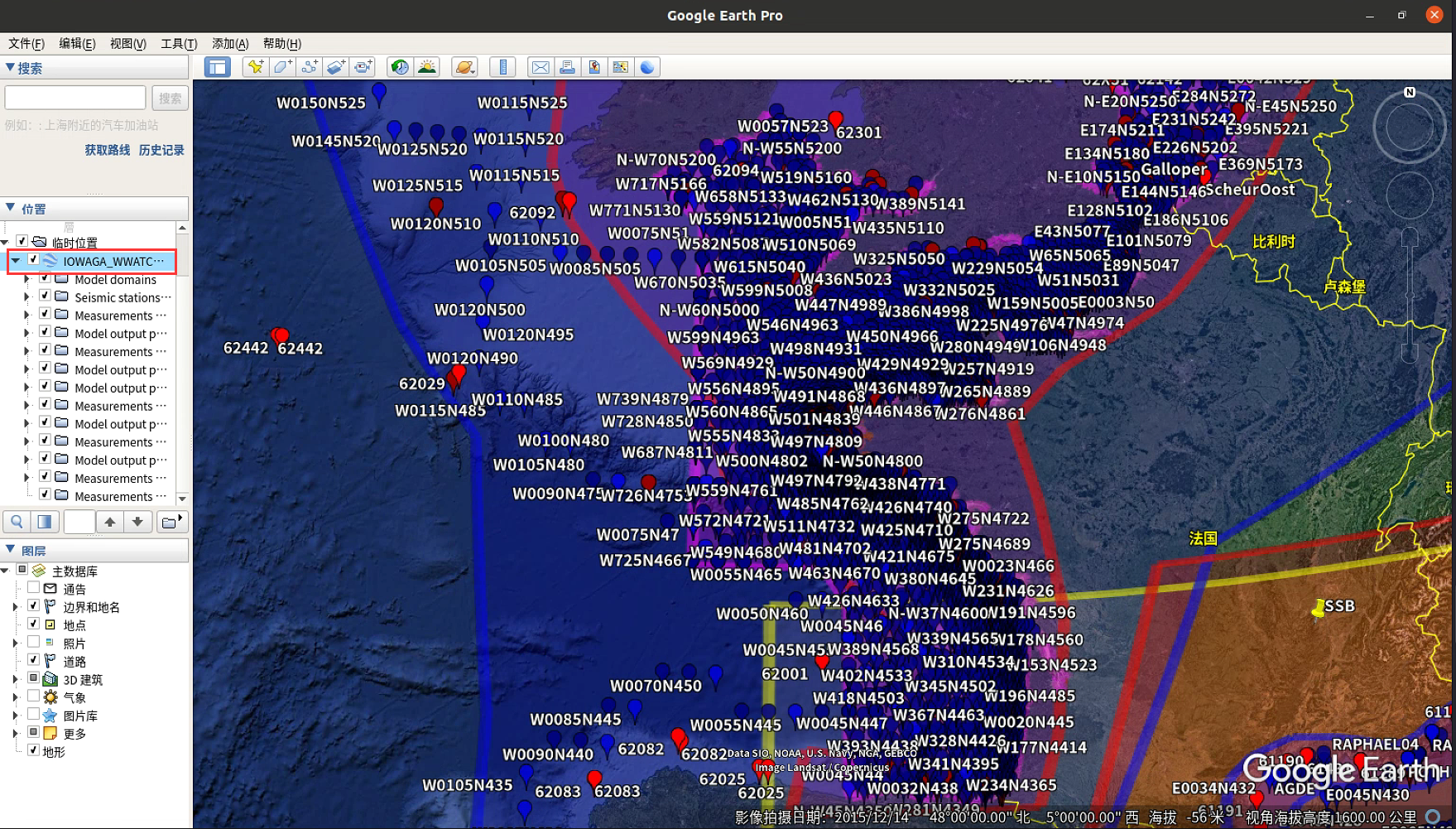This screenshot has height=829, width=1456.
Task: Click the add folder icon below Places
Action: pyautogui.click(x=171, y=522)
